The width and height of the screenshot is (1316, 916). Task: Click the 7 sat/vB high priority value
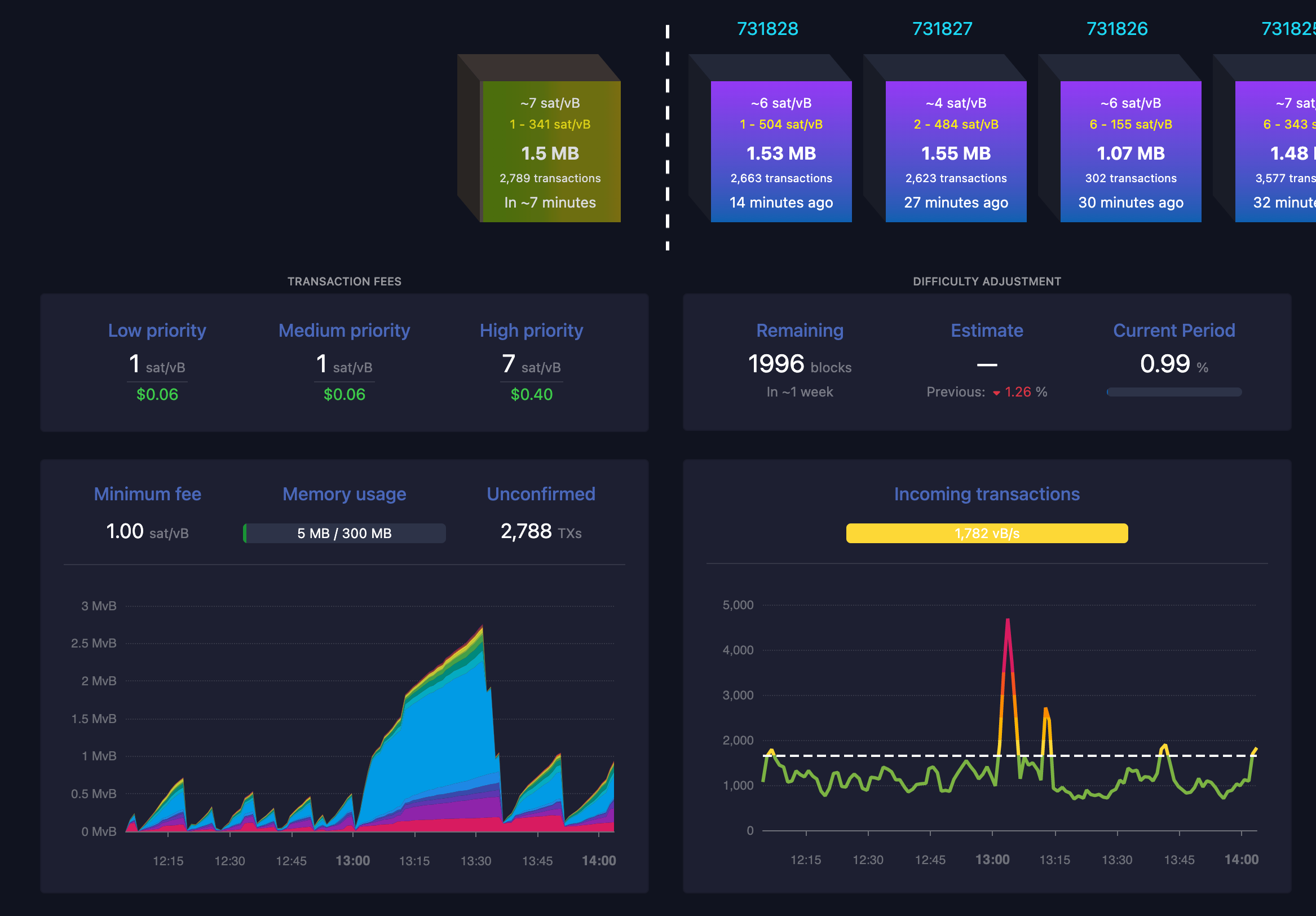click(x=531, y=364)
